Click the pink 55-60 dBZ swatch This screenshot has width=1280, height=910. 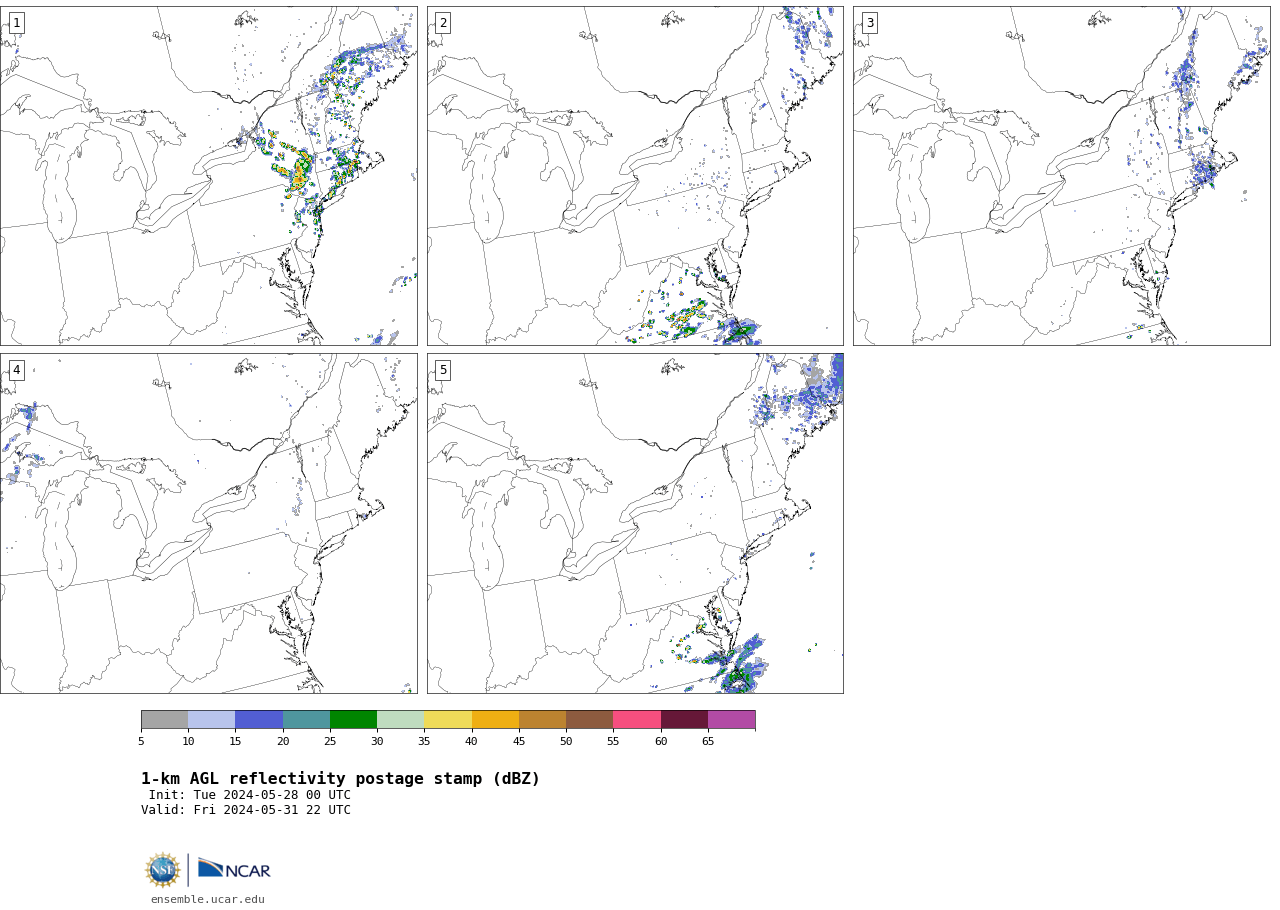(x=637, y=720)
